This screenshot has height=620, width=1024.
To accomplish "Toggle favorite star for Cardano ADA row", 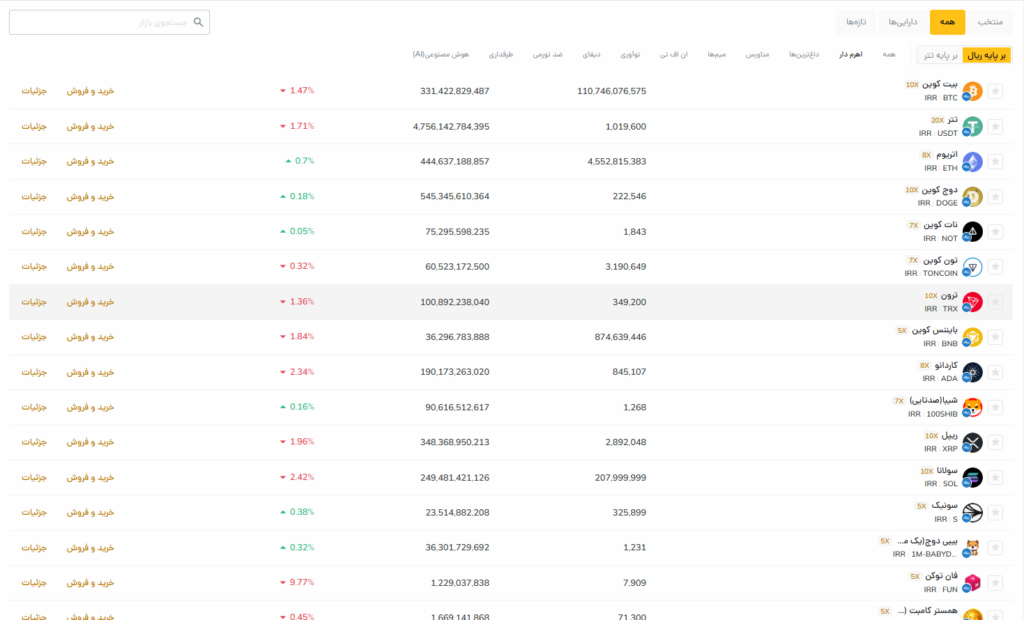I will pos(995,372).
